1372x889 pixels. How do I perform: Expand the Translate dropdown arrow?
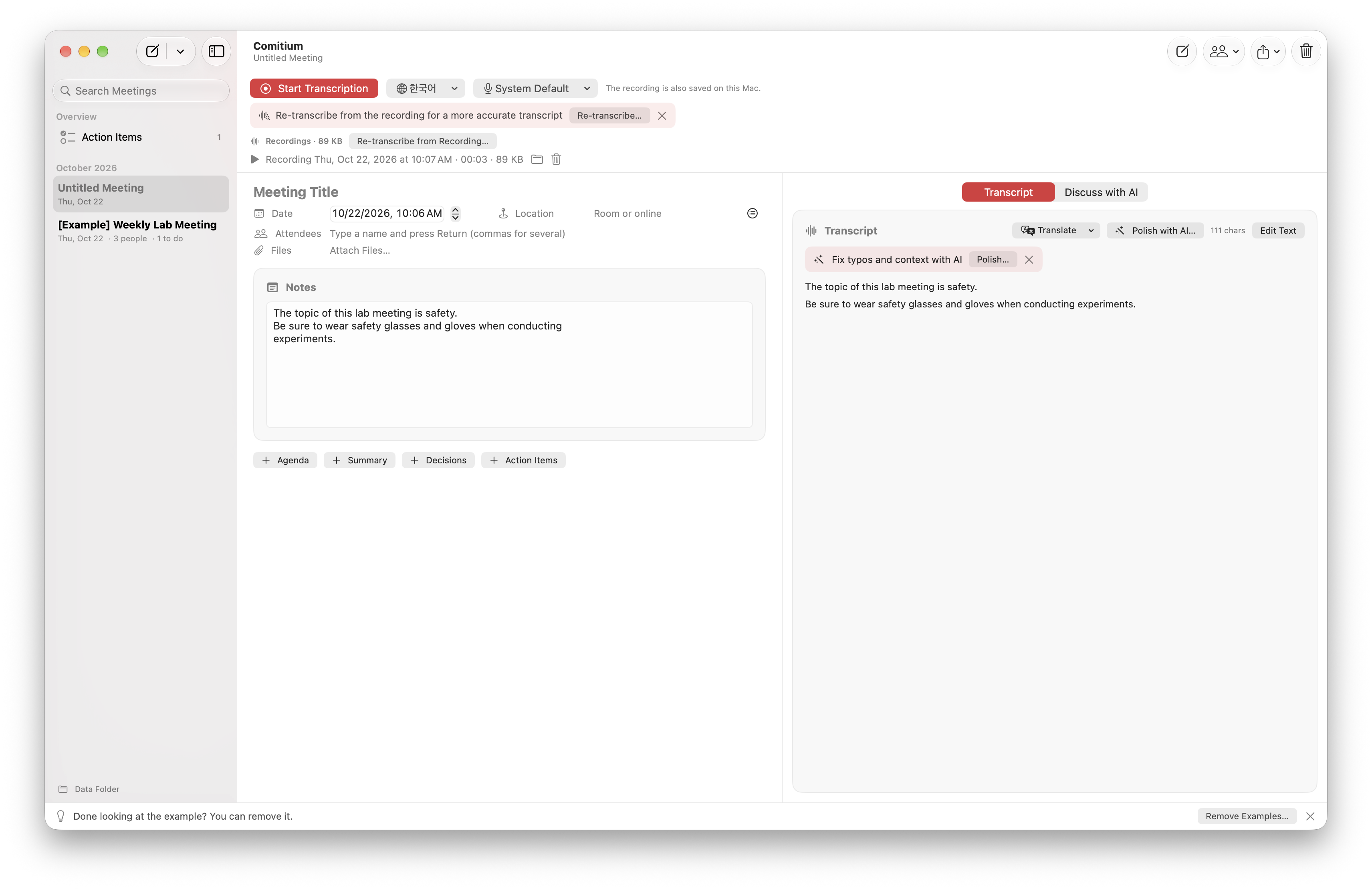point(1091,230)
